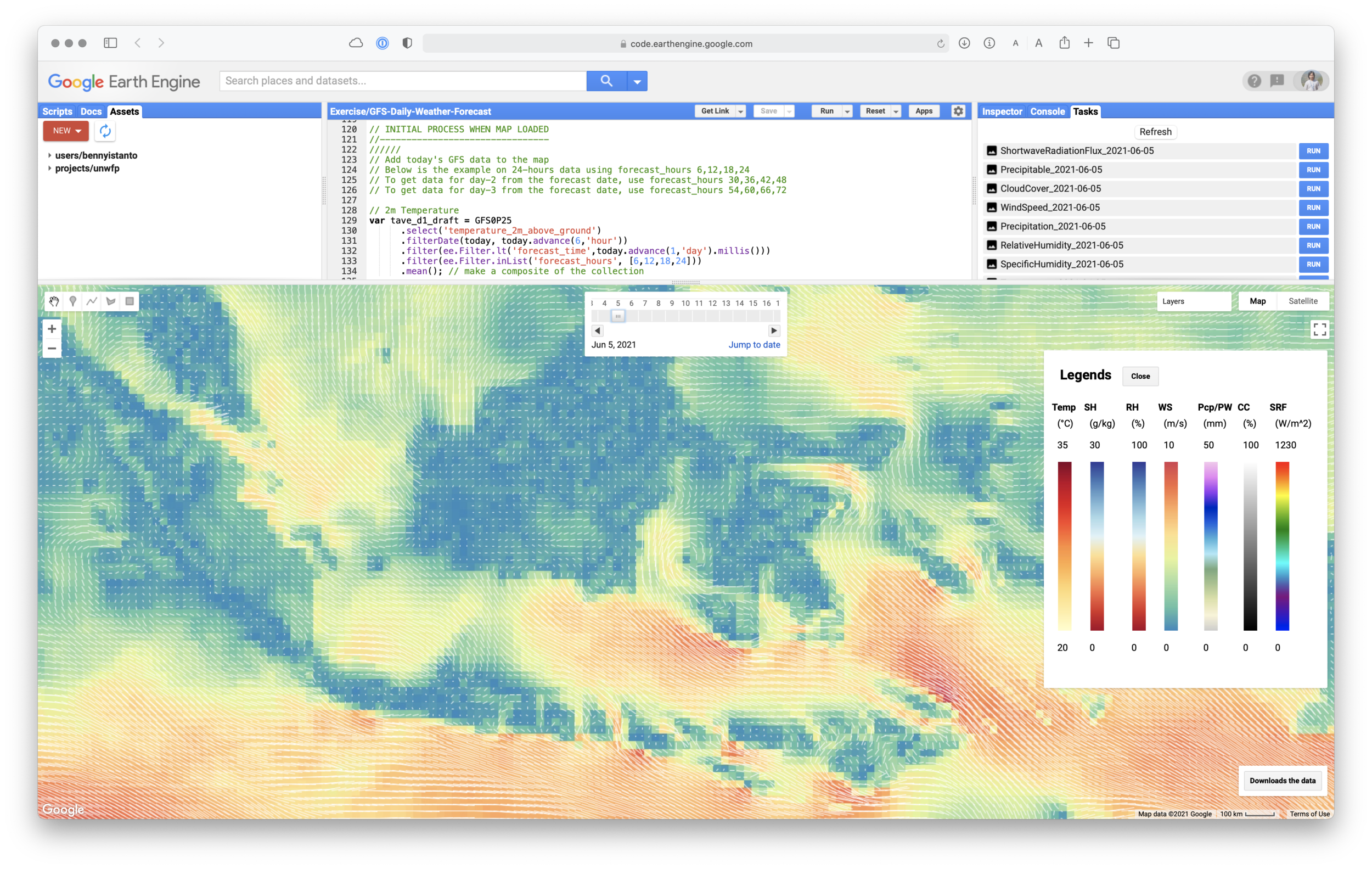This screenshot has height=869, width=1372.
Task: Select the add marker tool
Action: click(x=73, y=301)
